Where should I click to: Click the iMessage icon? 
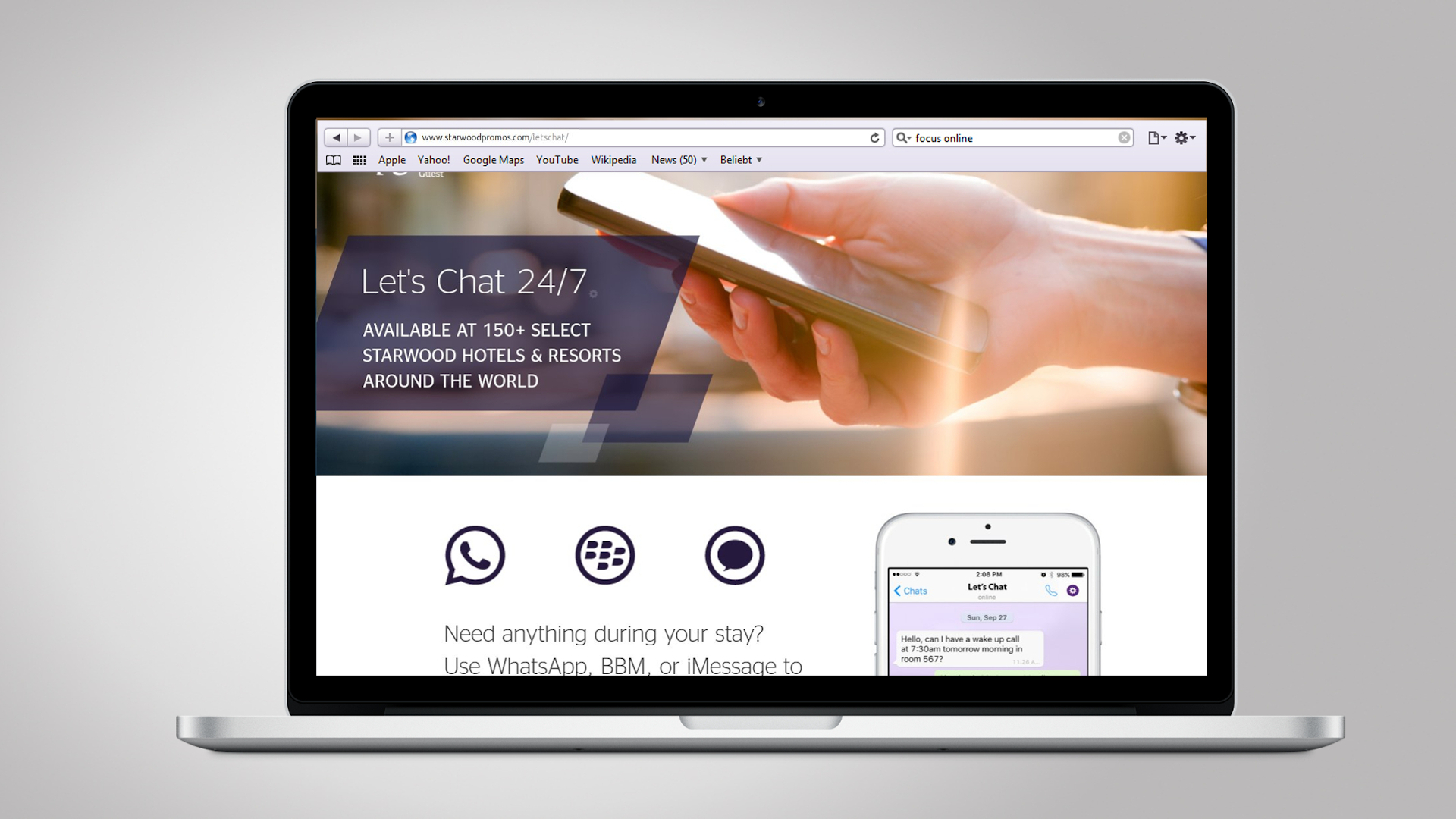[x=735, y=556]
